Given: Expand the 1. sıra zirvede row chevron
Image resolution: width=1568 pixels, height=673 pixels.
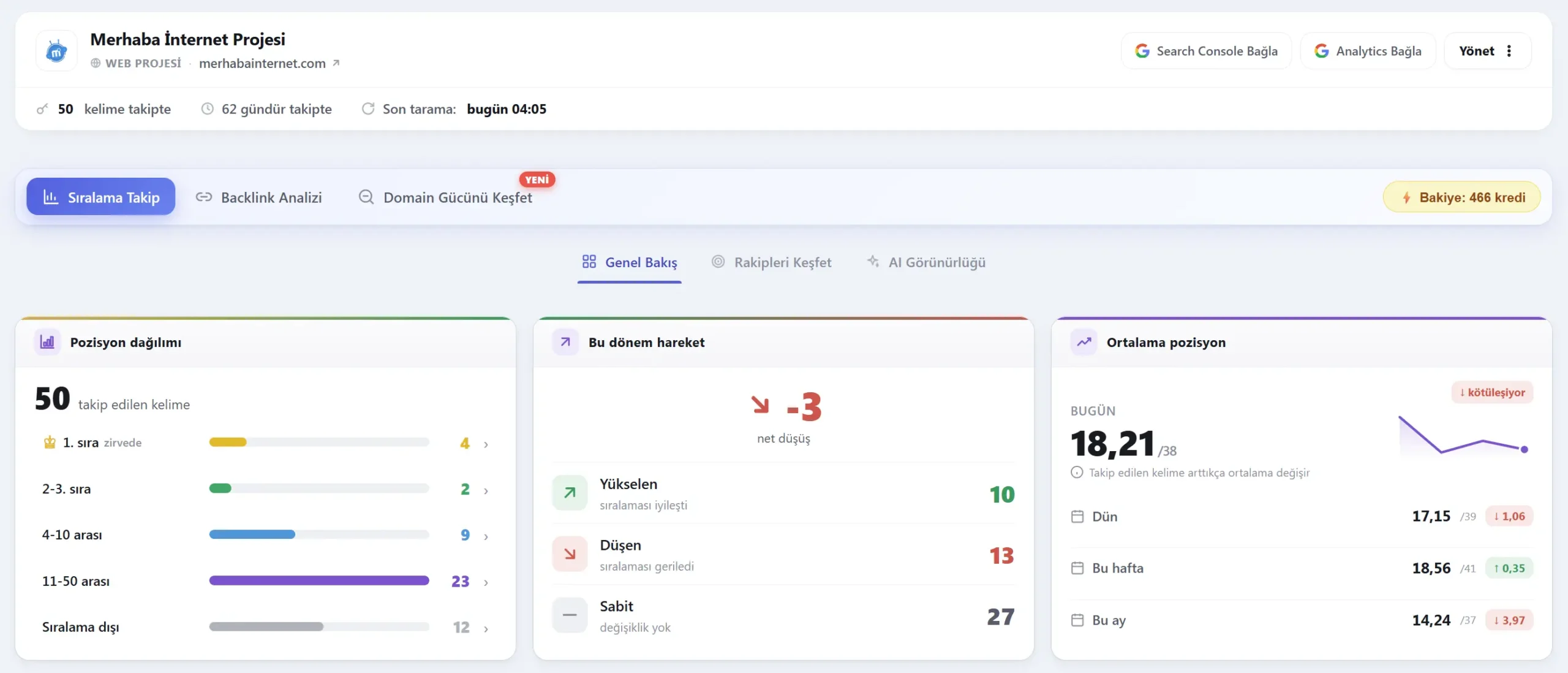Looking at the screenshot, I should pos(486,444).
